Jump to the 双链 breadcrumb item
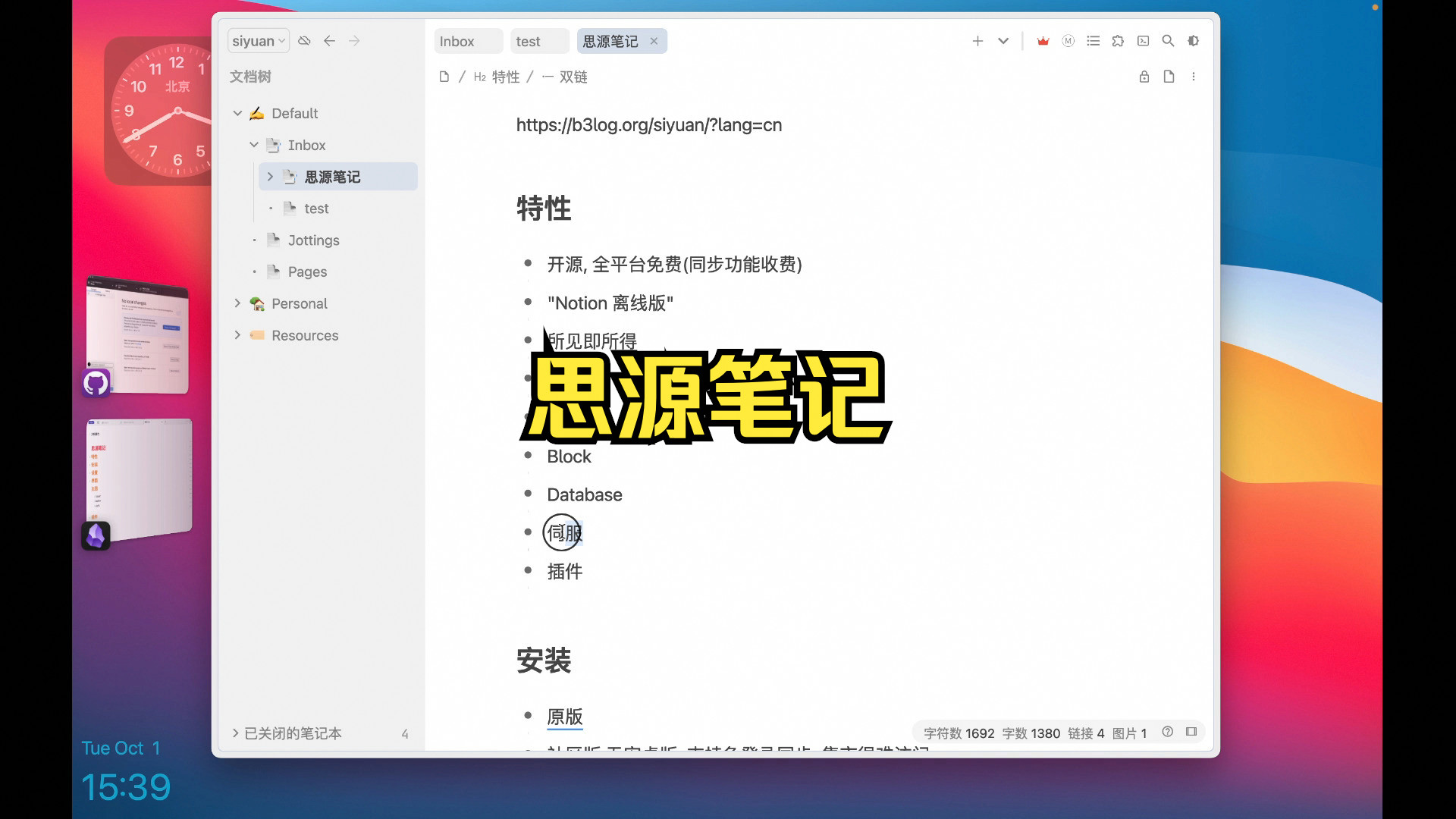 (565, 77)
